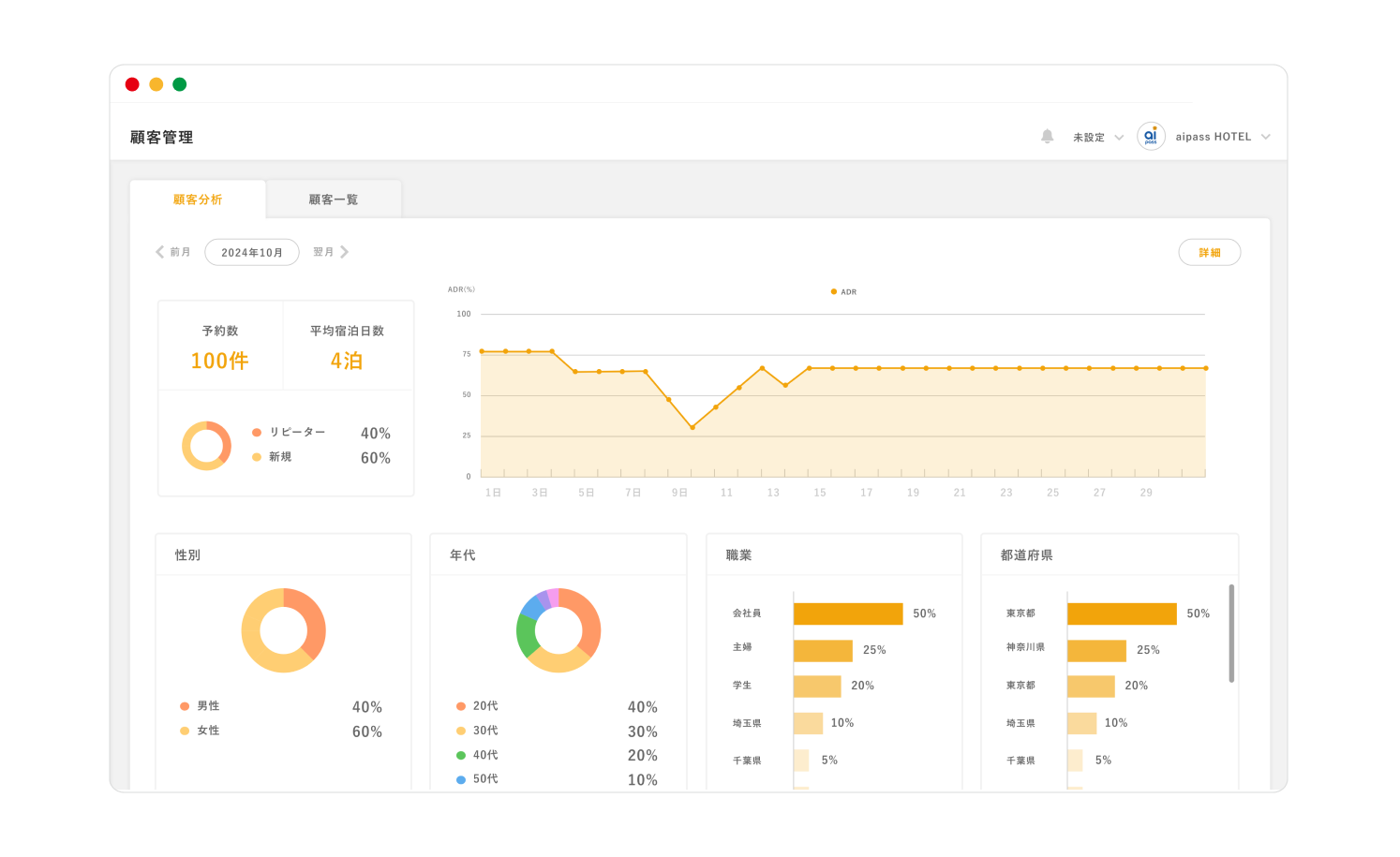Viewport: 1400px width, 857px height.
Task: Click the previous month left chevron
Action: [159, 252]
